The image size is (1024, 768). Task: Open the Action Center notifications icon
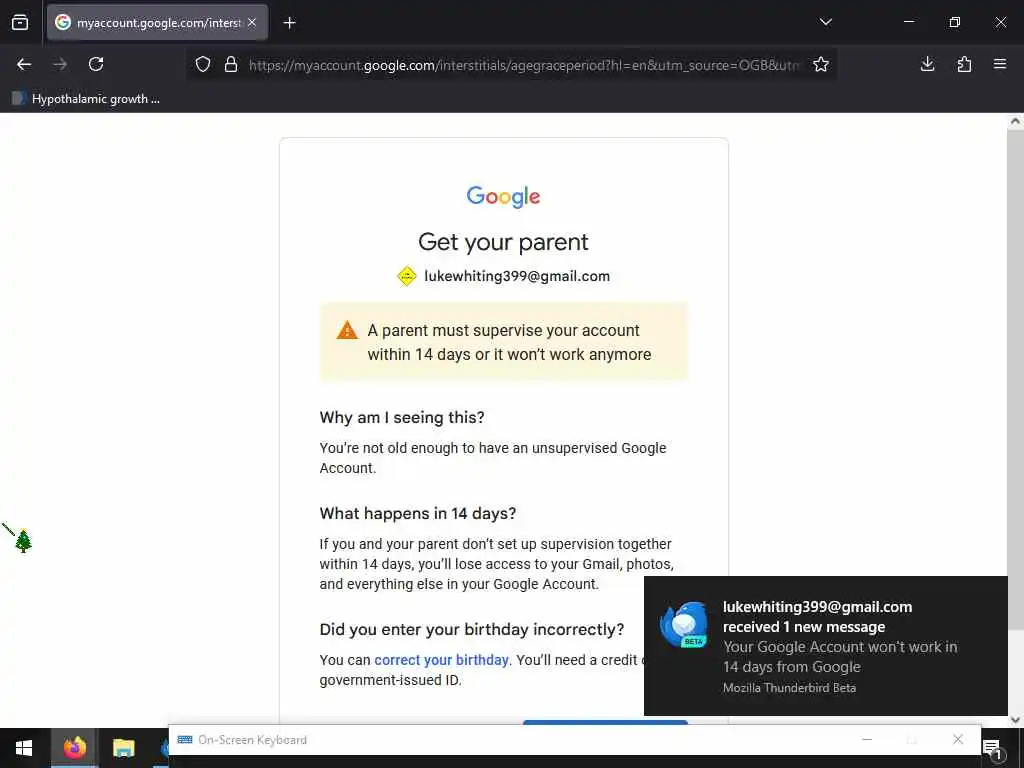tap(993, 750)
